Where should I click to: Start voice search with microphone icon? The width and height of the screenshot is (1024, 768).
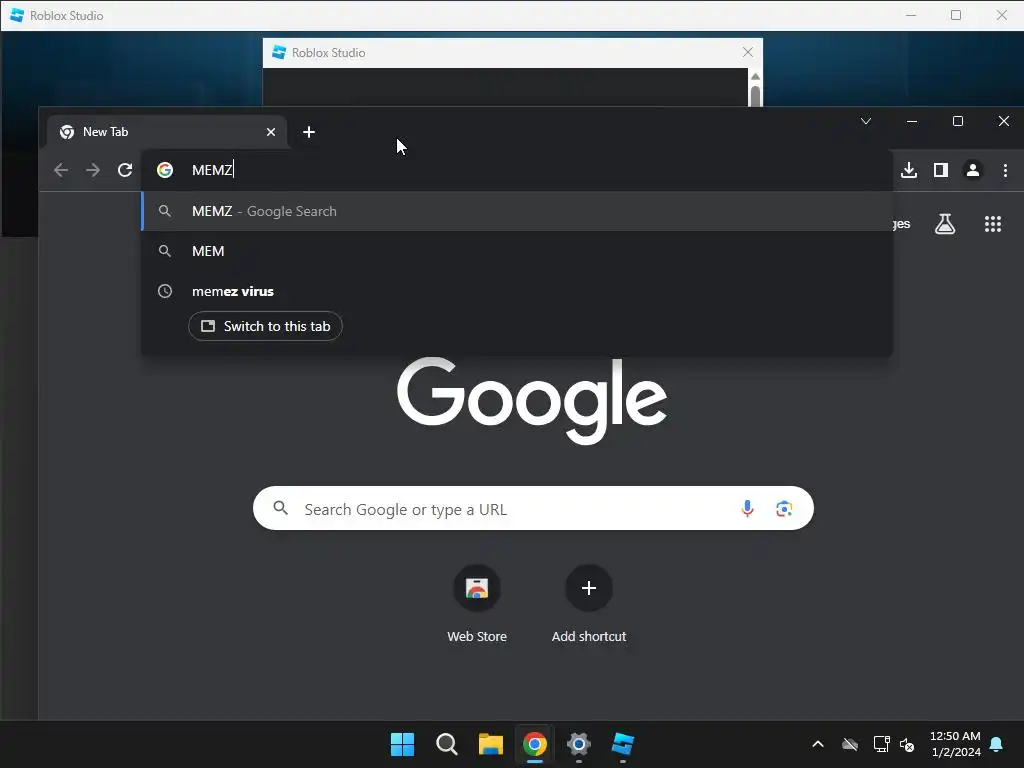[748, 509]
